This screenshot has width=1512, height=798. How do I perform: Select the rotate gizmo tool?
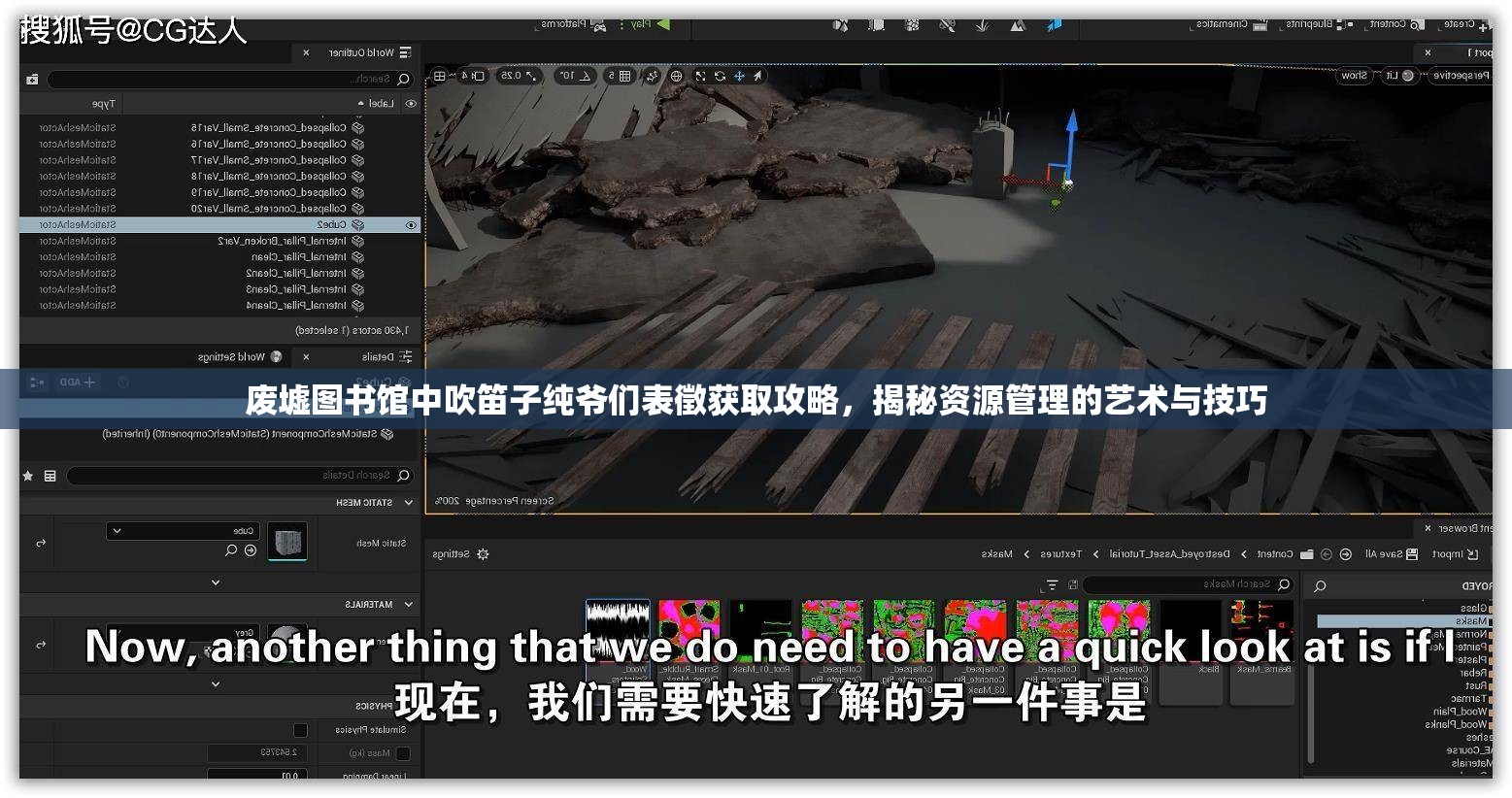(720, 76)
